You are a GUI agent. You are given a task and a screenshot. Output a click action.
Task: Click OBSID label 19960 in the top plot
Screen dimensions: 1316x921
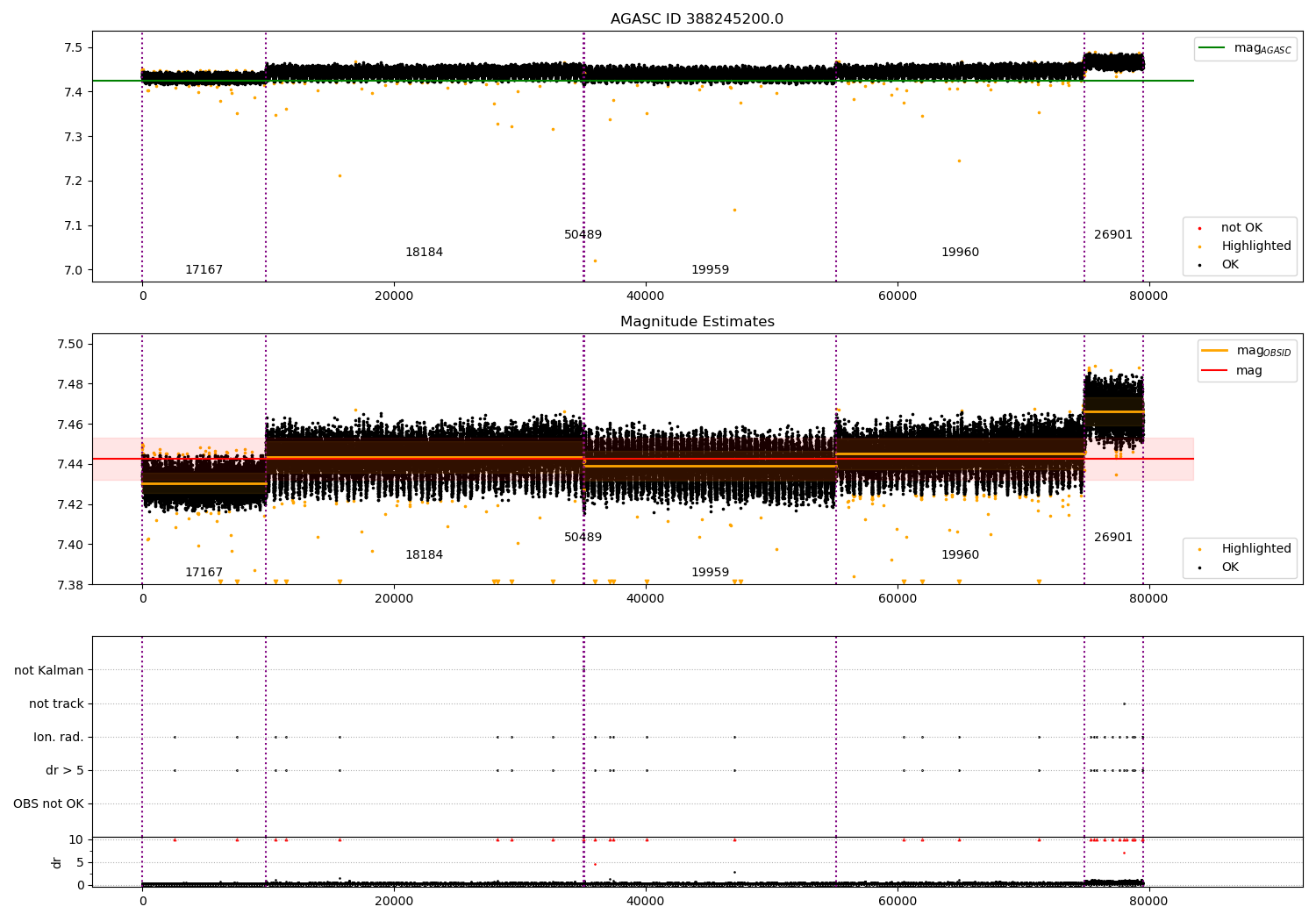coord(960,253)
